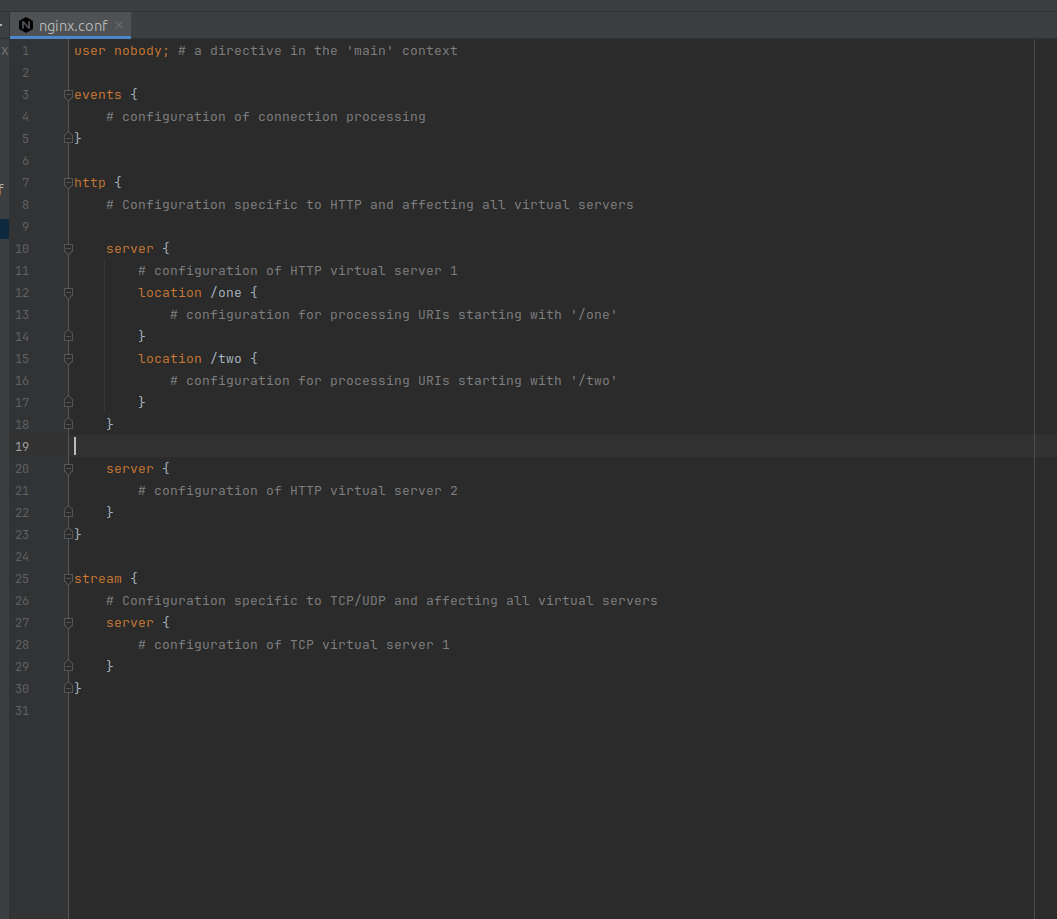Collapse the HTTP virtual server 1 block fold icon
This screenshot has width=1057, height=919.
67,248
